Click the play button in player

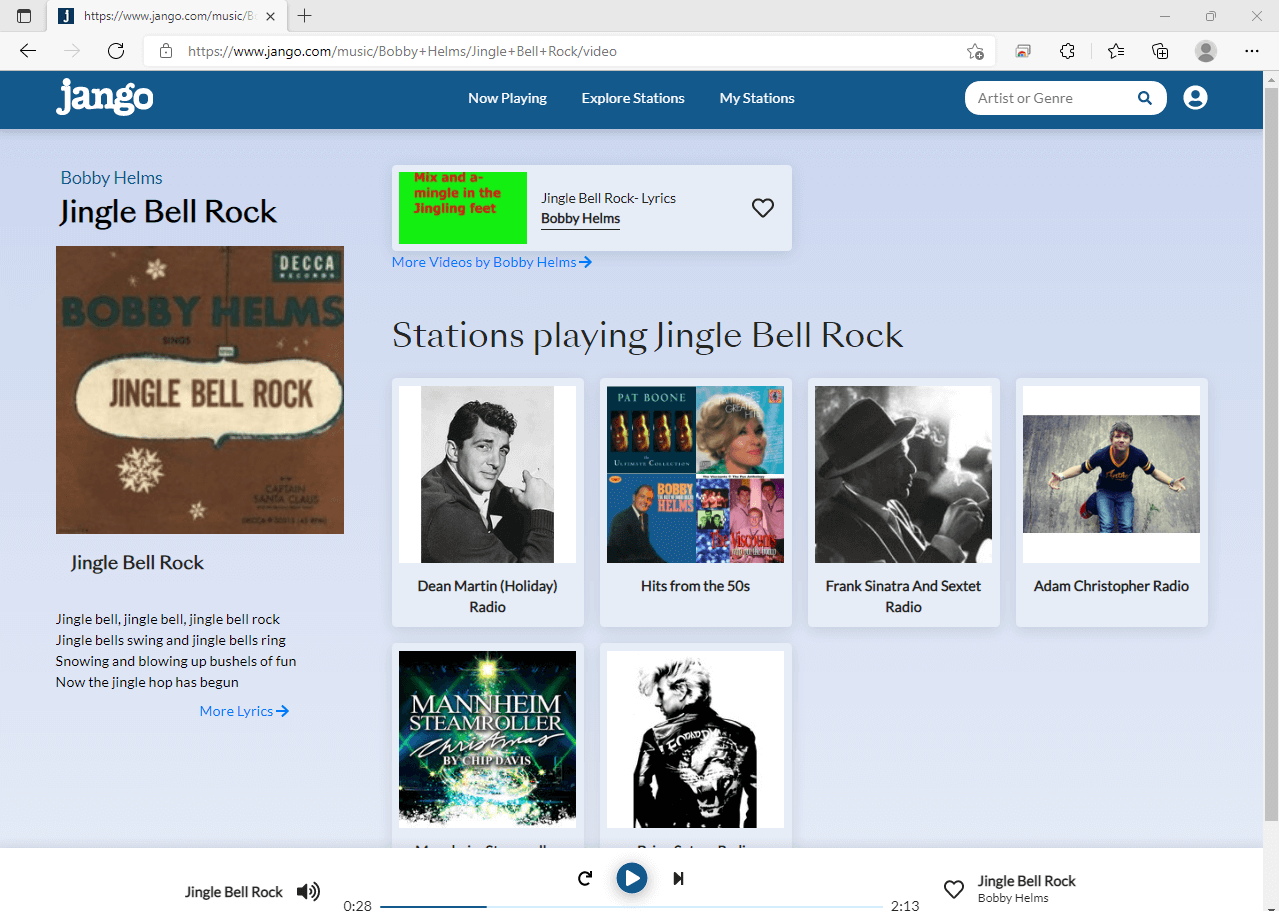coord(631,878)
